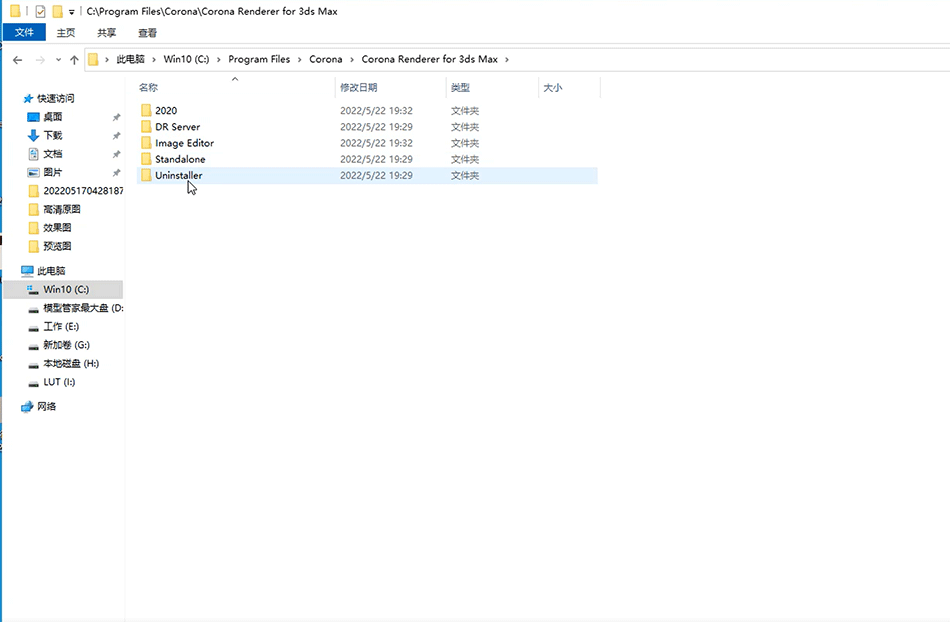Open 文档 in quick access
Image resolution: width=950 pixels, height=622 pixels.
coord(53,154)
